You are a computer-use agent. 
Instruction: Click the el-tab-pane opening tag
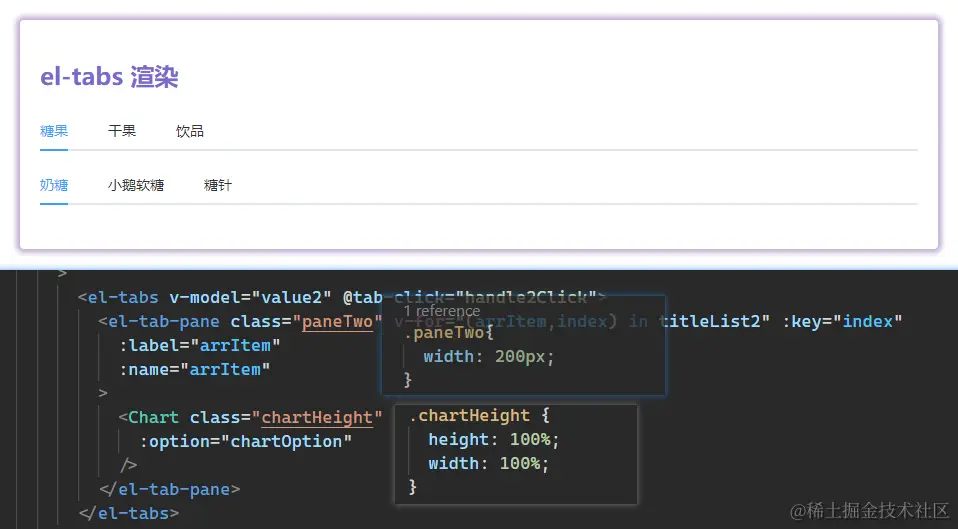(x=159, y=321)
